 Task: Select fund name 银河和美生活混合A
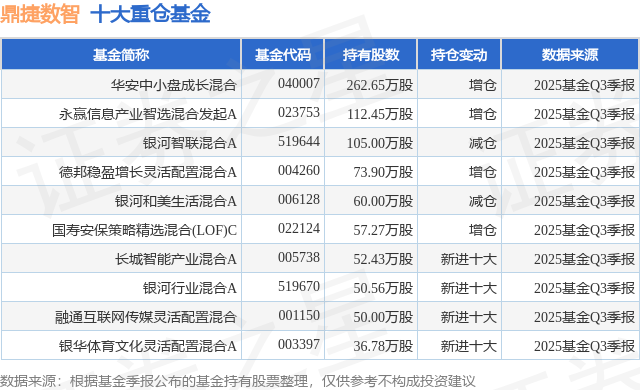pos(176,201)
